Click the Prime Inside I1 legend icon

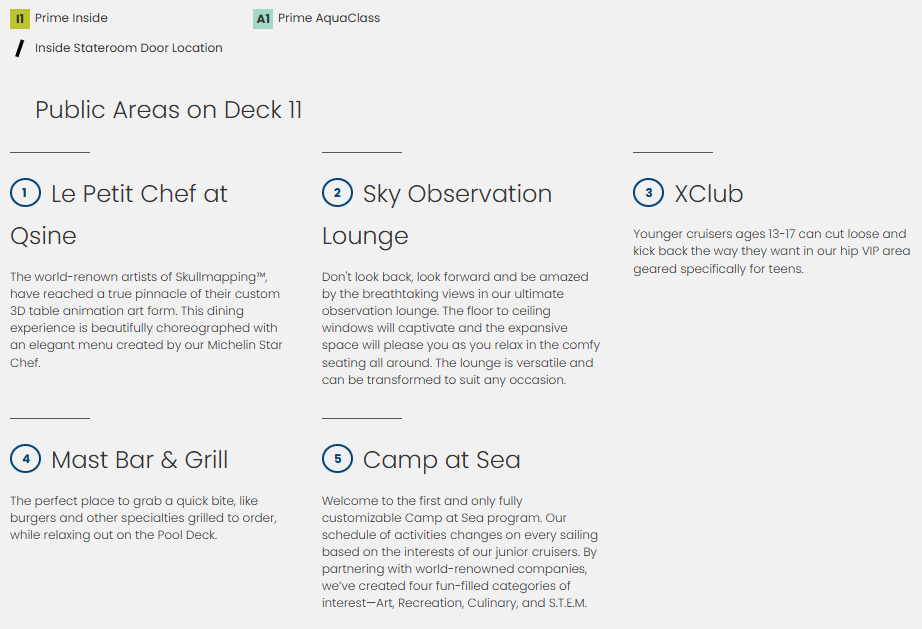tap(19, 18)
